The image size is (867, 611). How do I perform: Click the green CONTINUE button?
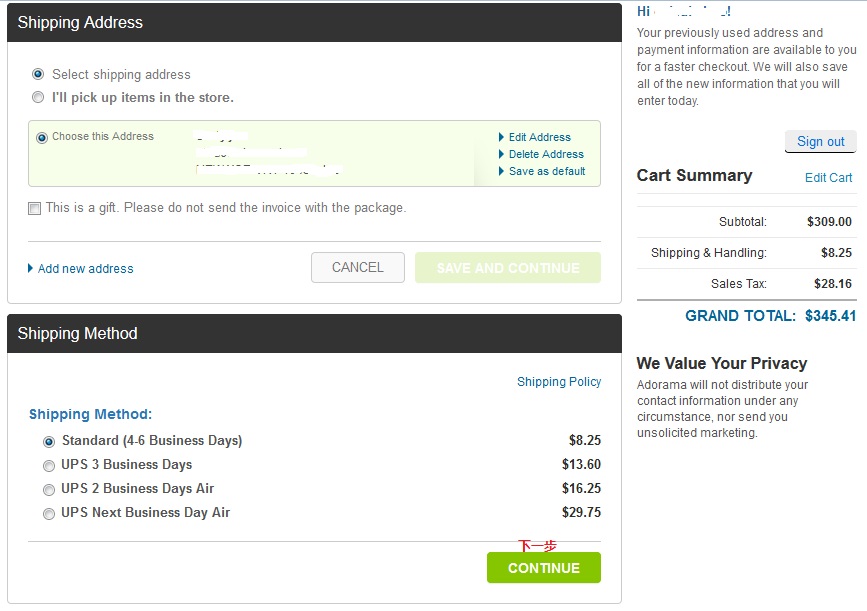[543, 568]
